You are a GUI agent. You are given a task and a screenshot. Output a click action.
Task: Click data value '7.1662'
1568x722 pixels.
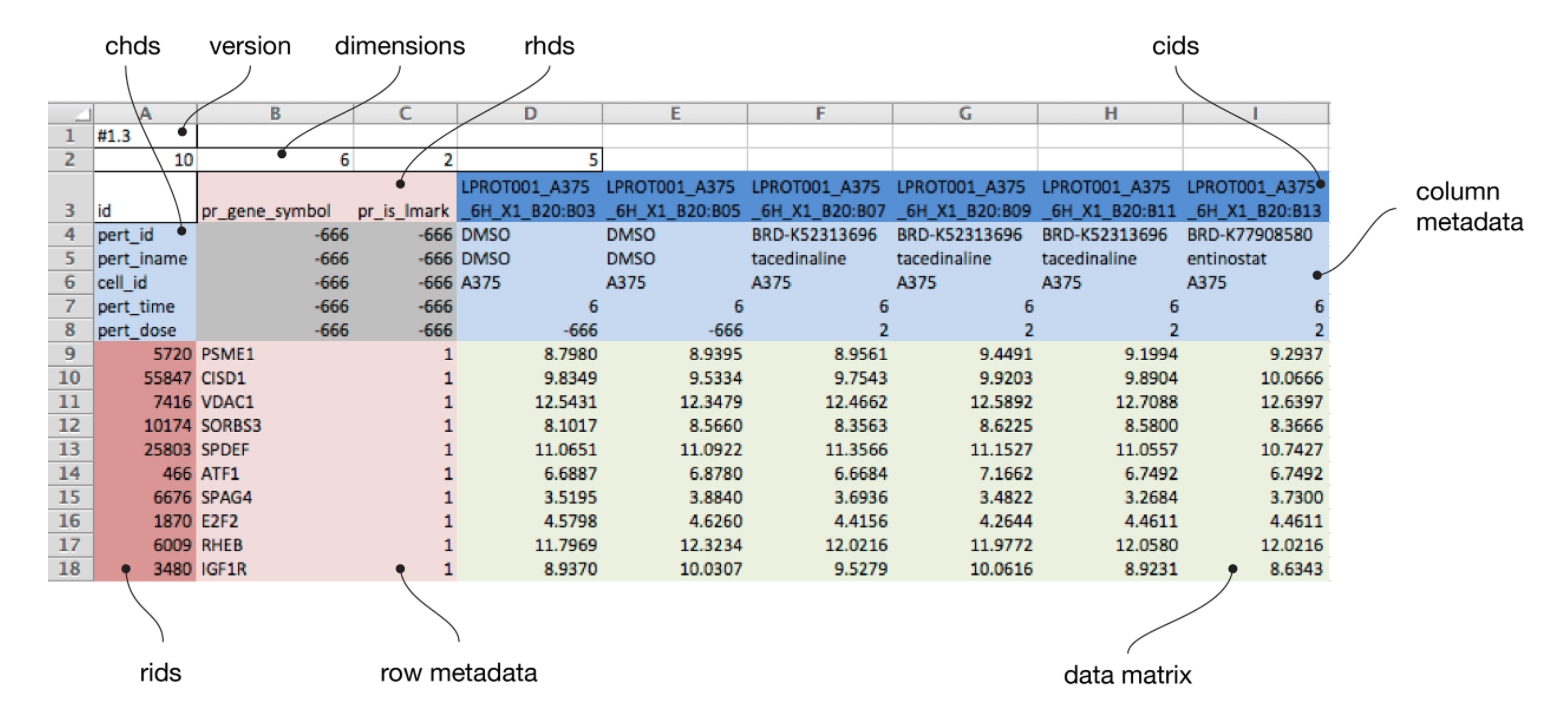(965, 472)
